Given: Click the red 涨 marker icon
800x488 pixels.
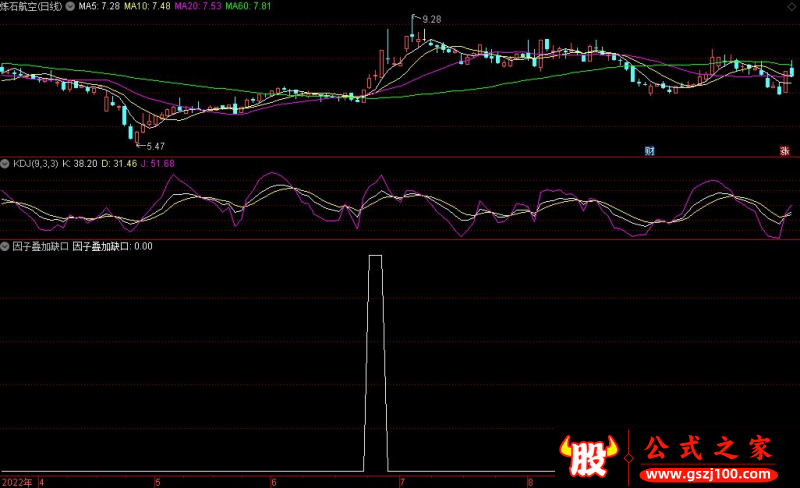Looking at the screenshot, I should [785, 151].
